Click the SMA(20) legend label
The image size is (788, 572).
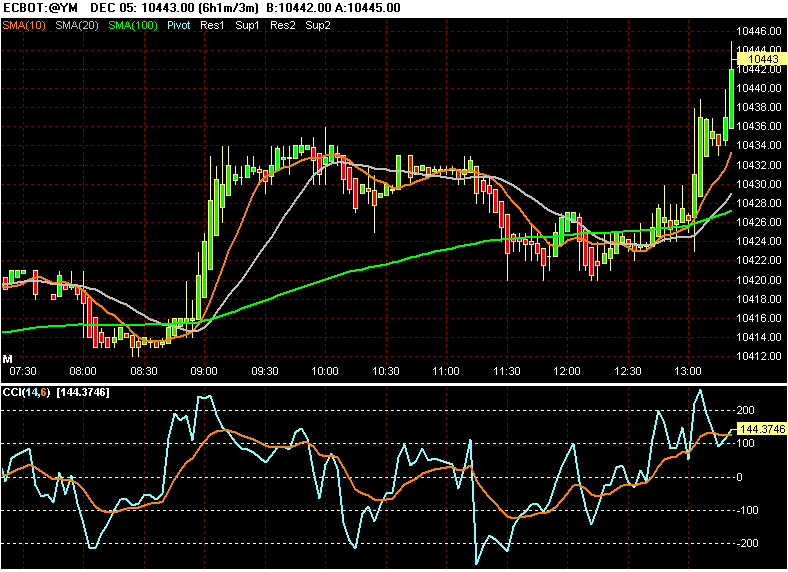point(77,25)
